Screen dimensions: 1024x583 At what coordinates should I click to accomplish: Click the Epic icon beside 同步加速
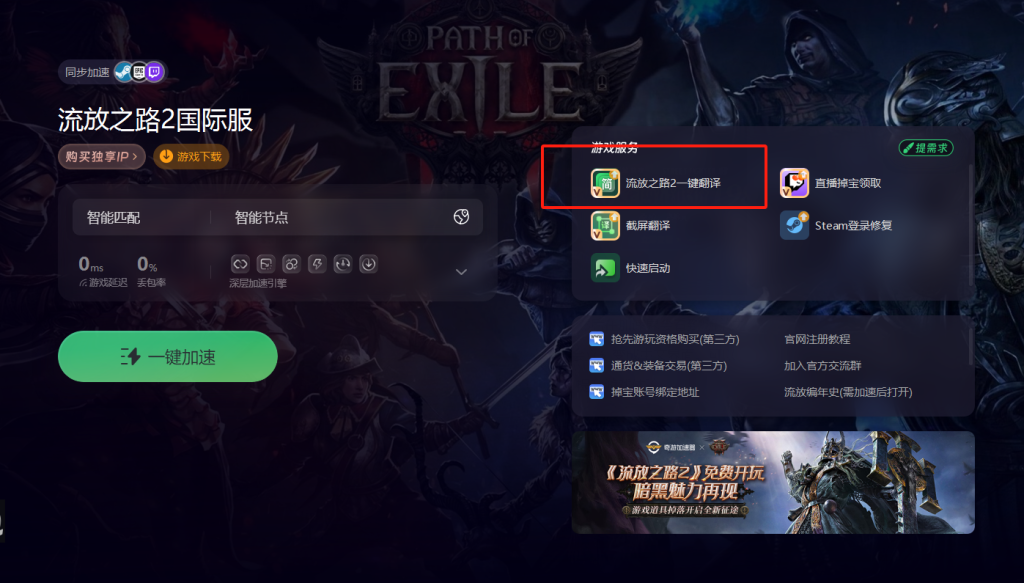click(x=139, y=72)
